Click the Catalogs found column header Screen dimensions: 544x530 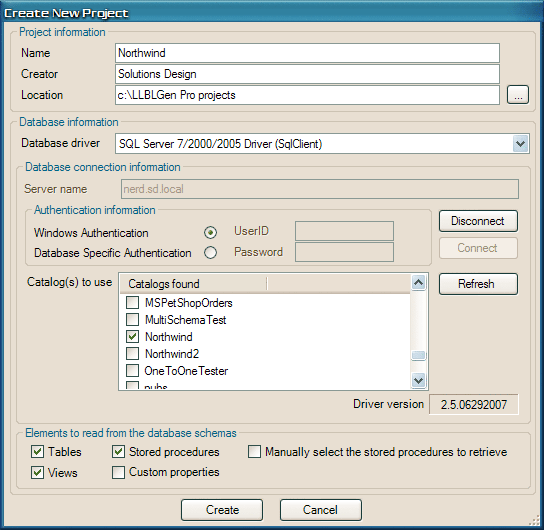(x=194, y=284)
